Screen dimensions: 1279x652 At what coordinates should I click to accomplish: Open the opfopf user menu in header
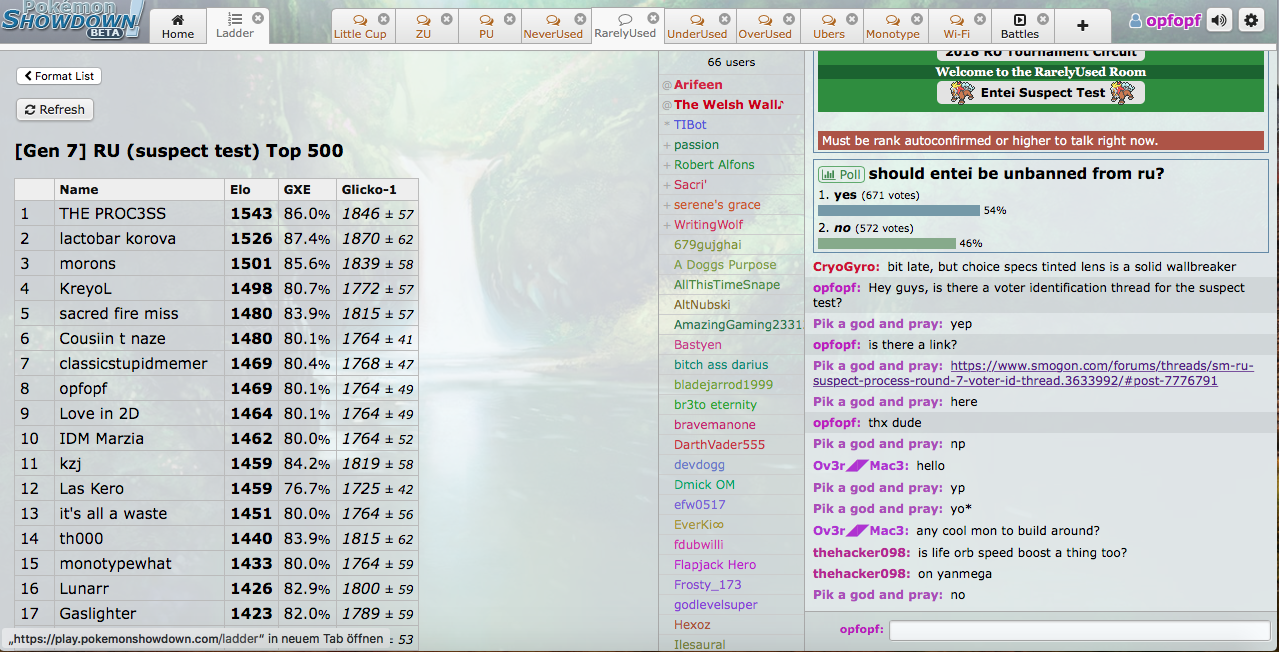click(x=1165, y=21)
